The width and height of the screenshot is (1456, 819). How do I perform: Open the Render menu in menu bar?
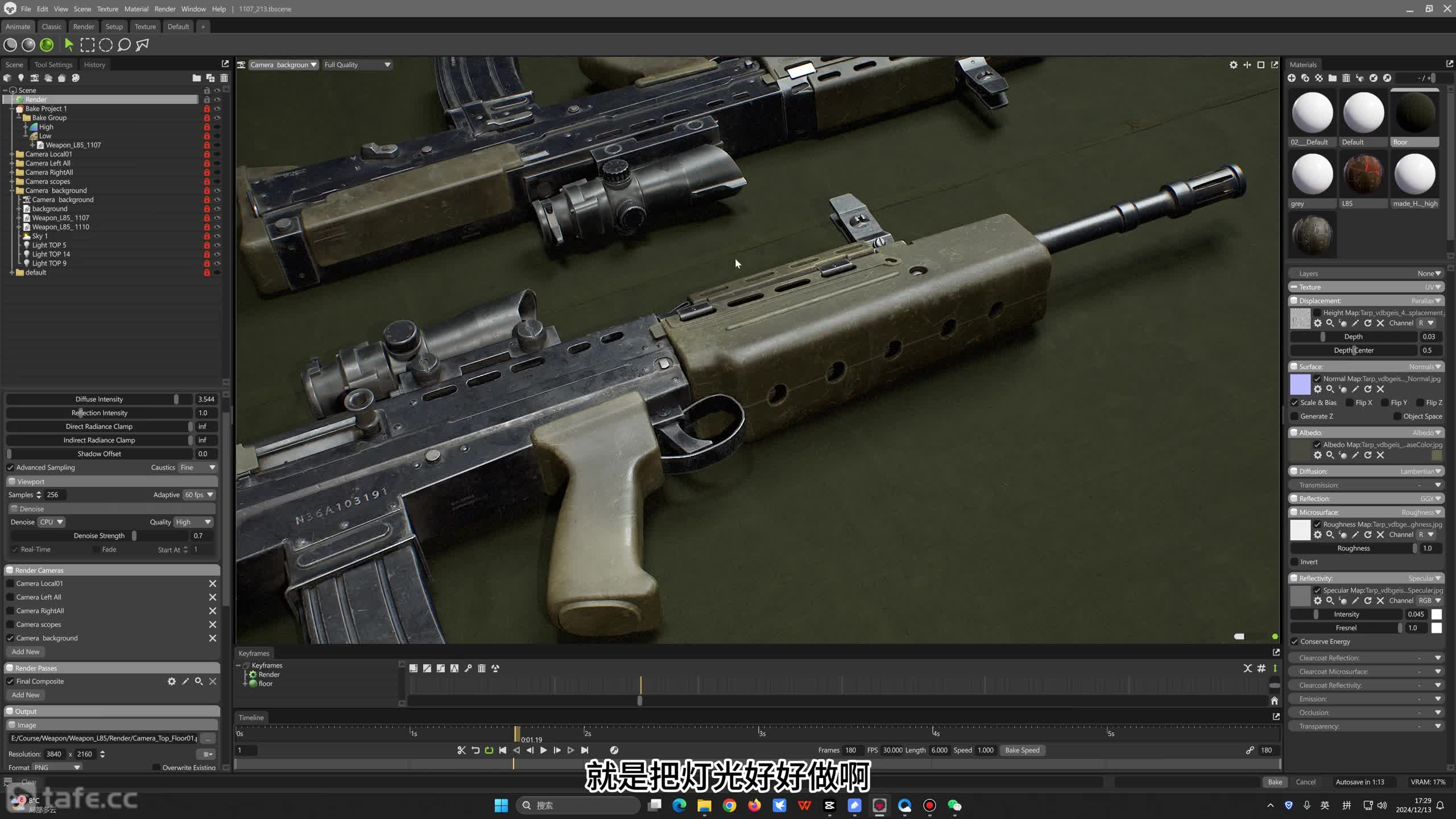pyautogui.click(x=165, y=9)
